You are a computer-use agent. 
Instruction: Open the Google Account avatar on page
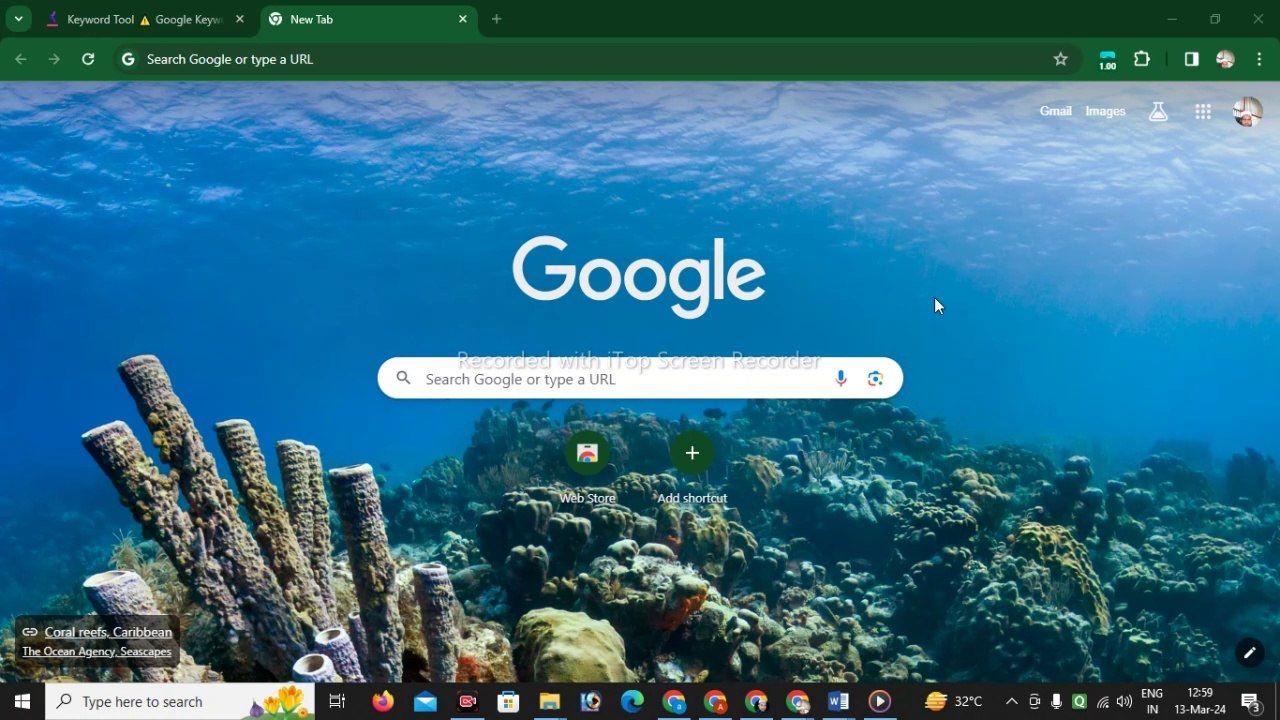click(x=1247, y=111)
